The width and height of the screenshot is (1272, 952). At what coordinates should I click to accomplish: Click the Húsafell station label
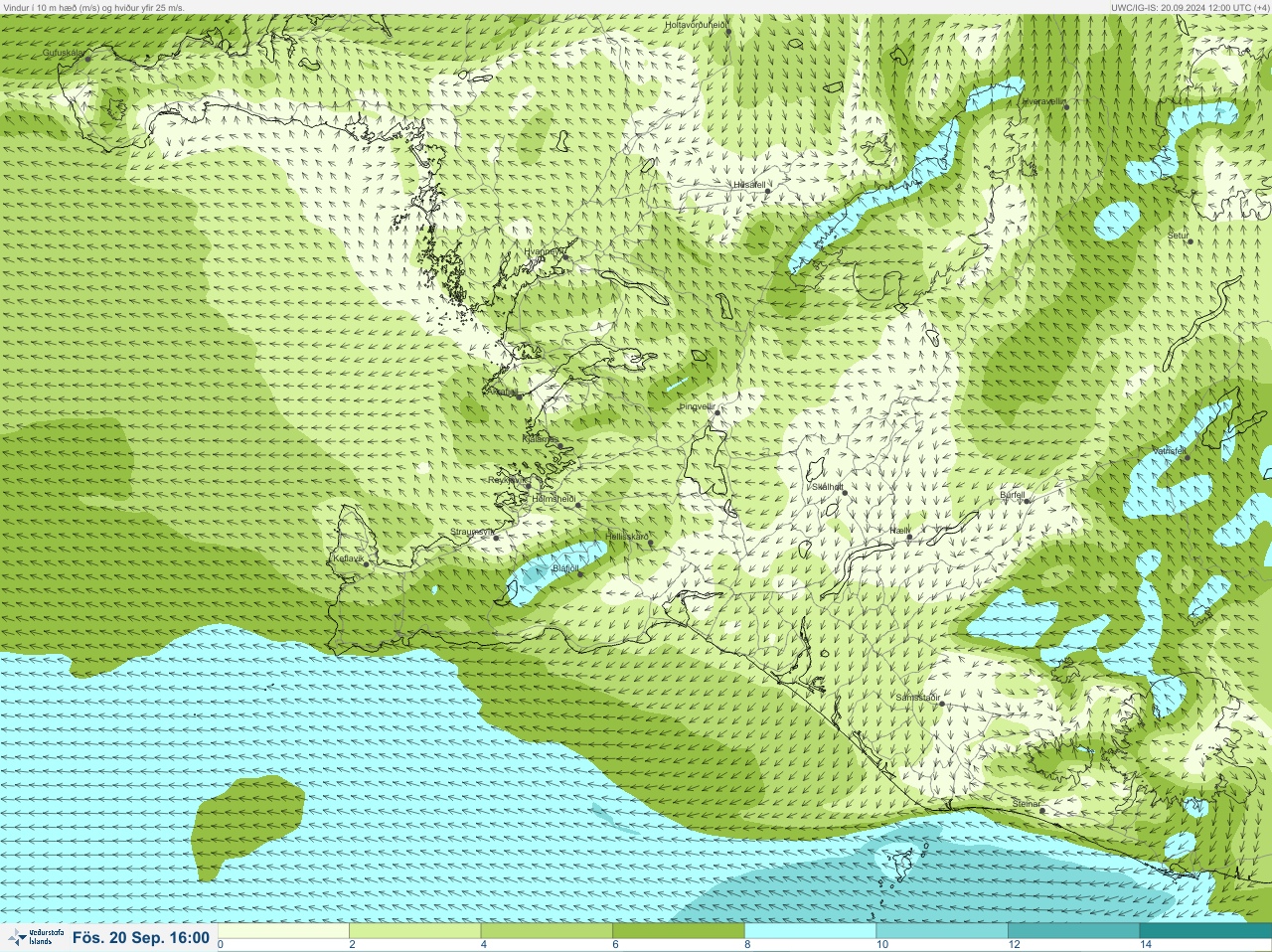[x=749, y=185]
